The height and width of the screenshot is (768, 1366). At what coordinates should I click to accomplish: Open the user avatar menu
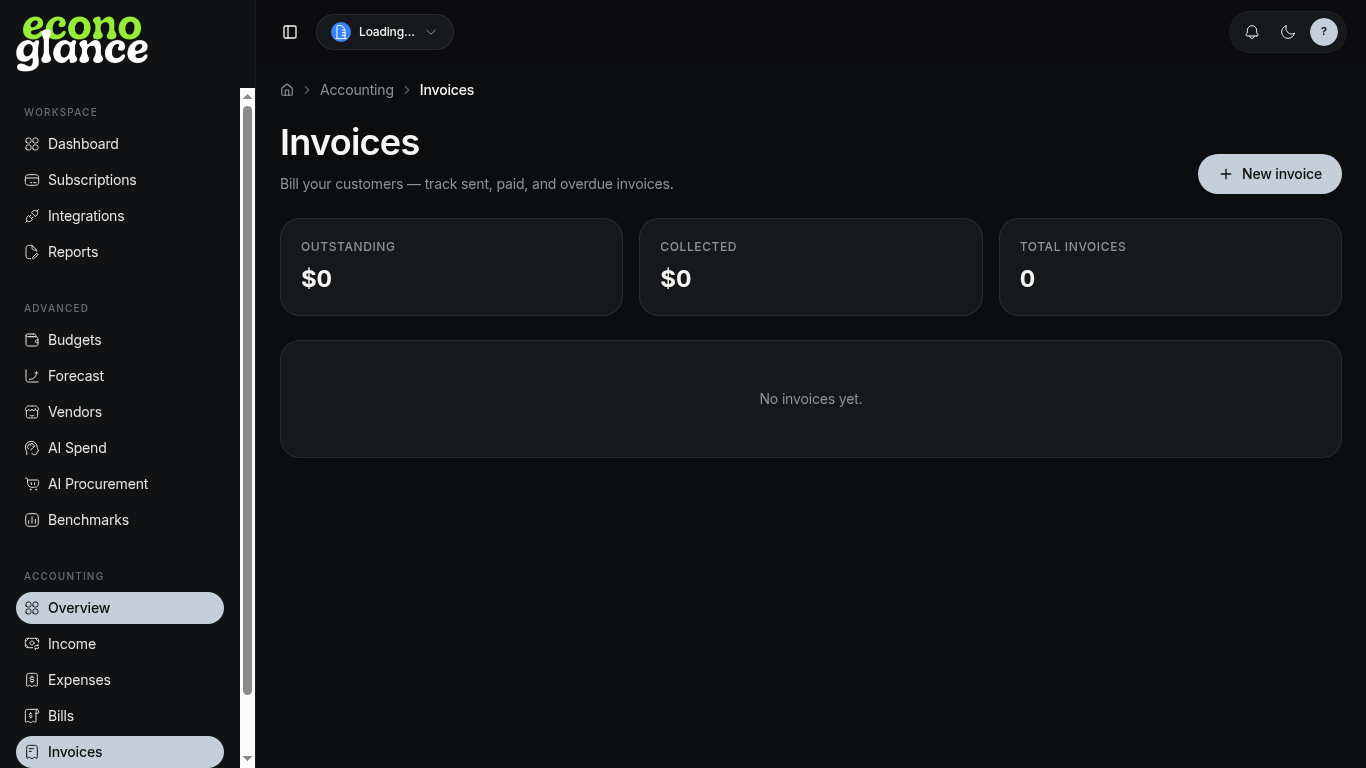pyautogui.click(x=1324, y=32)
